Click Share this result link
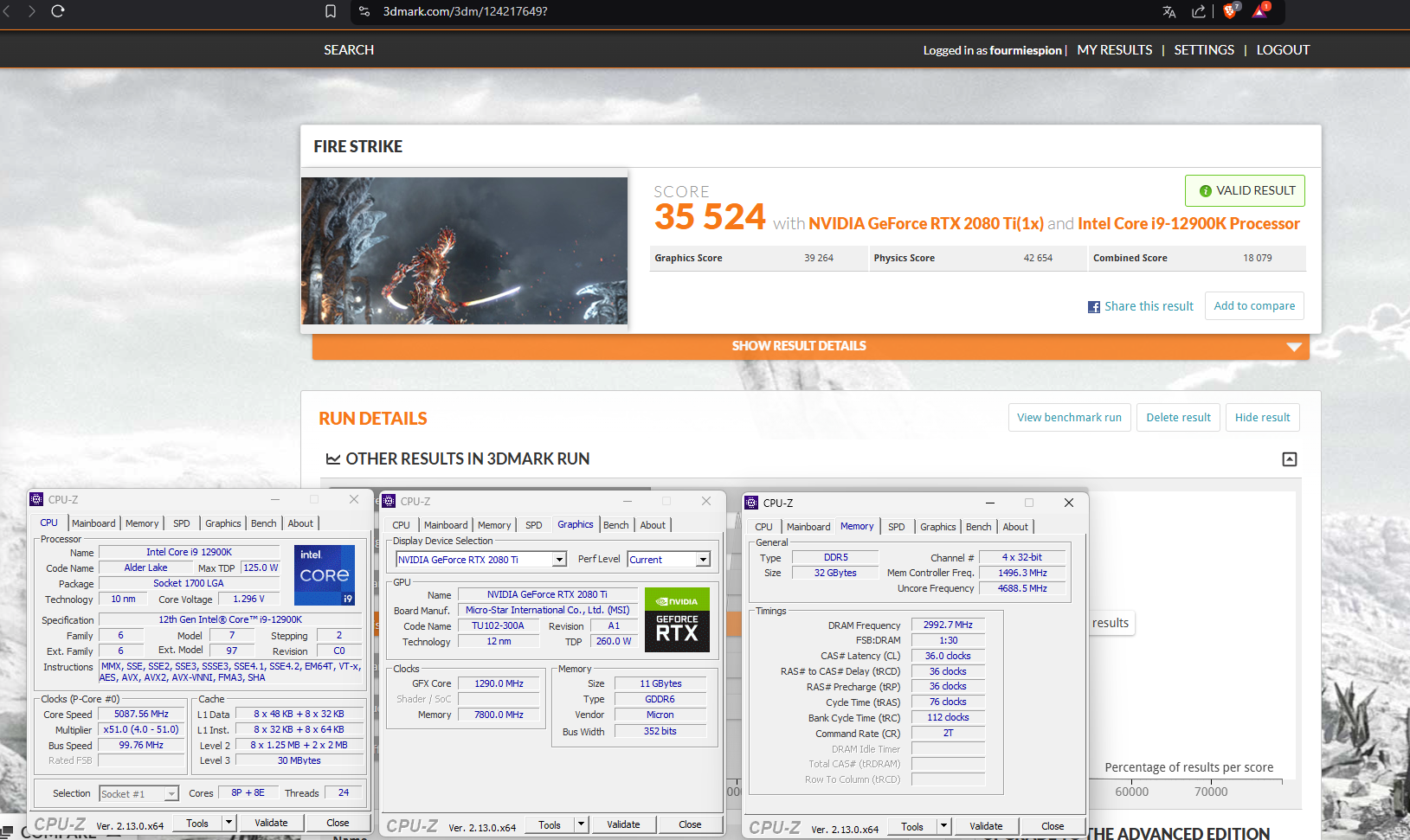This screenshot has height=840, width=1410. 1149,306
